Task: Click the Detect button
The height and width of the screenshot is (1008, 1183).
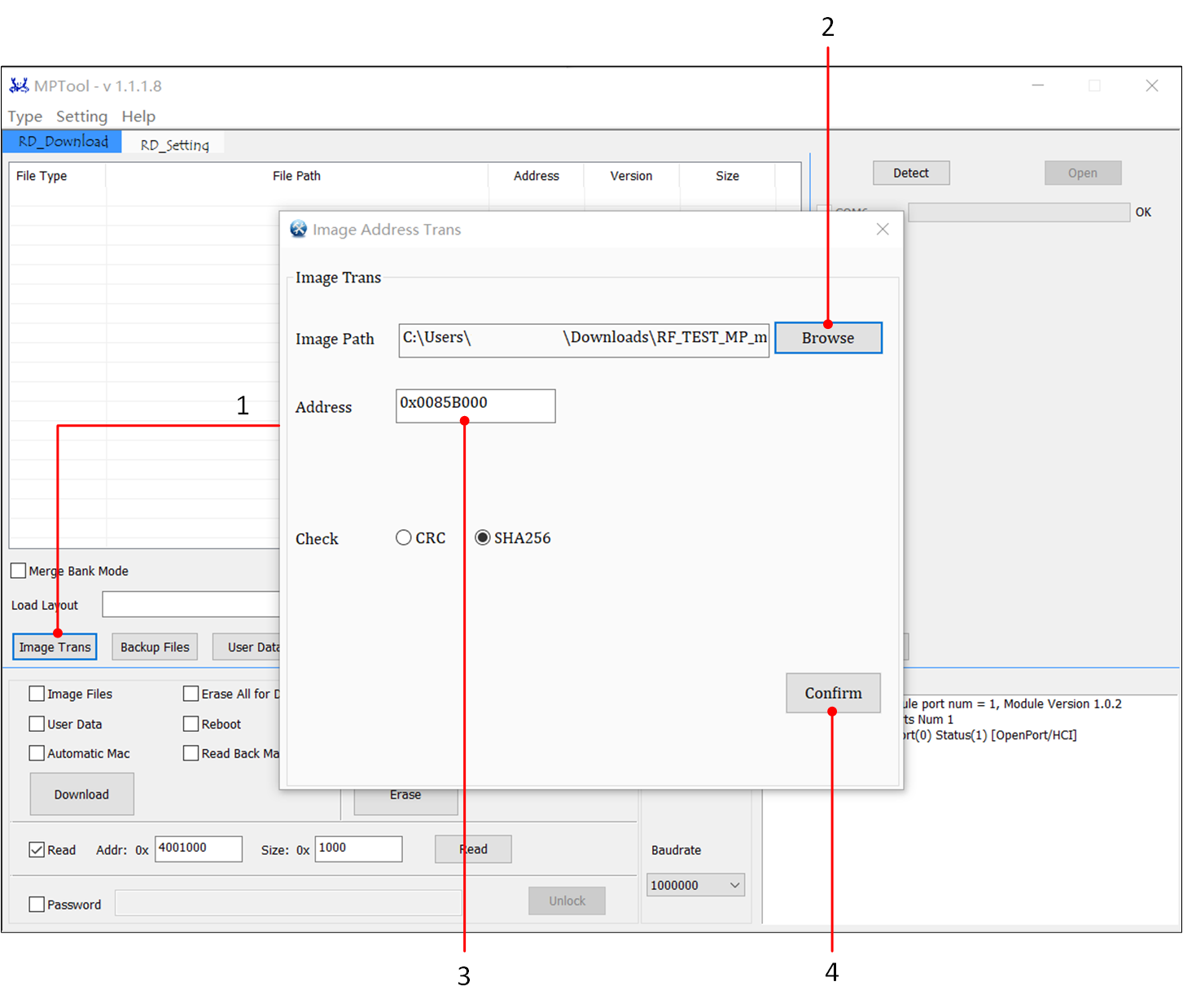Action: [911, 173]
